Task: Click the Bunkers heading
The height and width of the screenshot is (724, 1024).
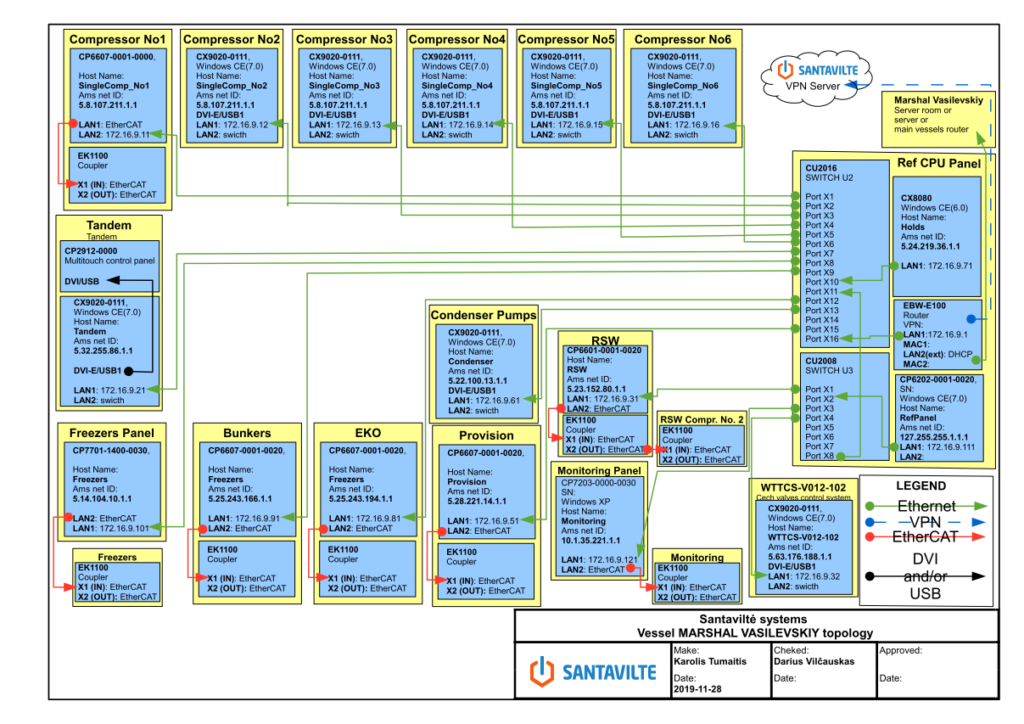Action: point(247,433)
